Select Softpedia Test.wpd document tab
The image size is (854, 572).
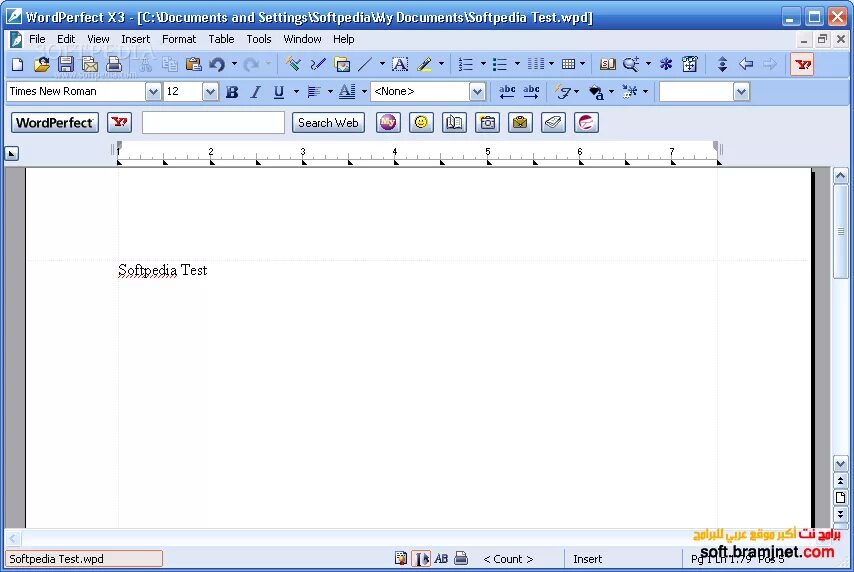pos(84,559)
